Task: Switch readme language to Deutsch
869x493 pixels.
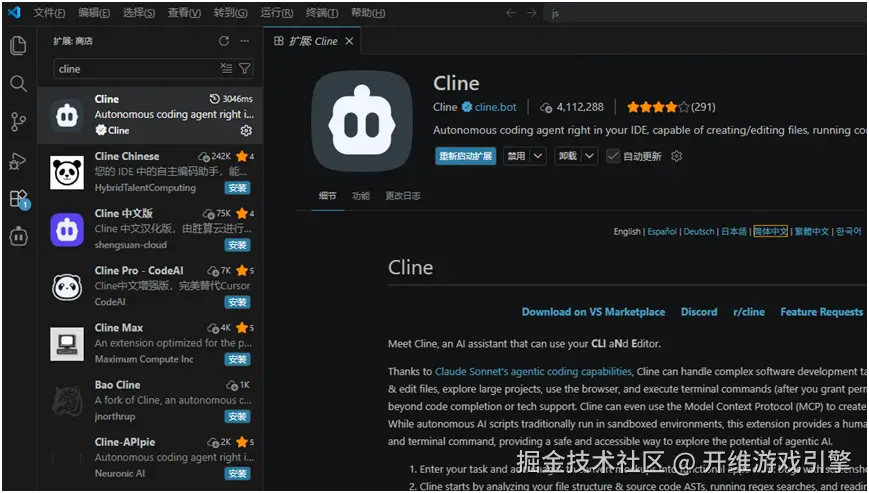Action: click(699, 232)
